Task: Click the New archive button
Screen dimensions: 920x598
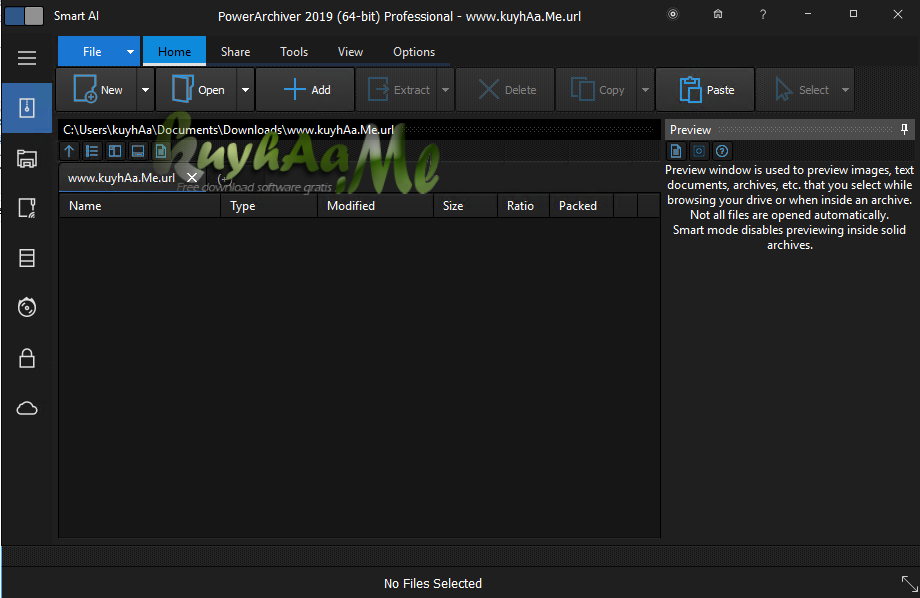Action: pos(97,90)
